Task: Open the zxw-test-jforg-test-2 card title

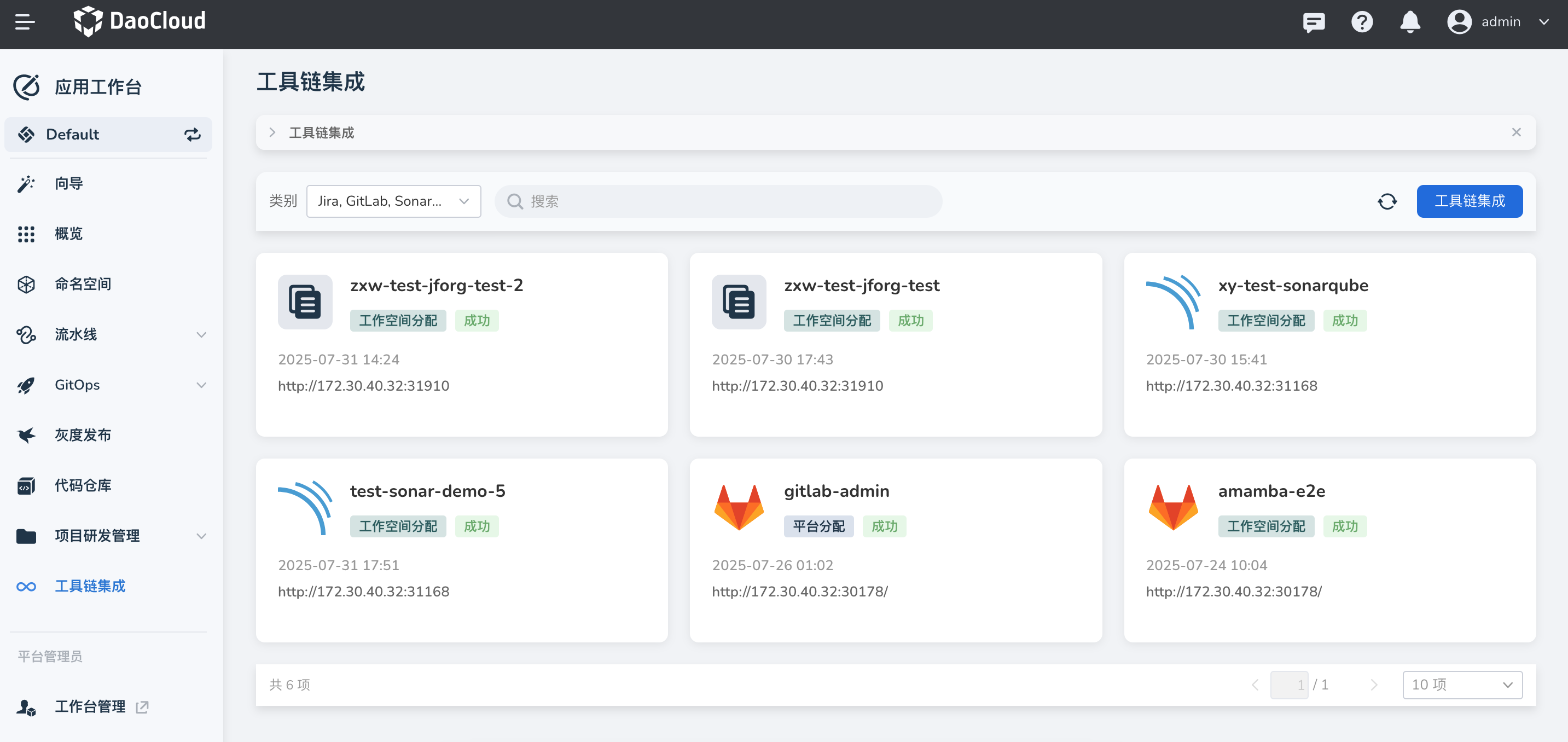Action: 436,286
